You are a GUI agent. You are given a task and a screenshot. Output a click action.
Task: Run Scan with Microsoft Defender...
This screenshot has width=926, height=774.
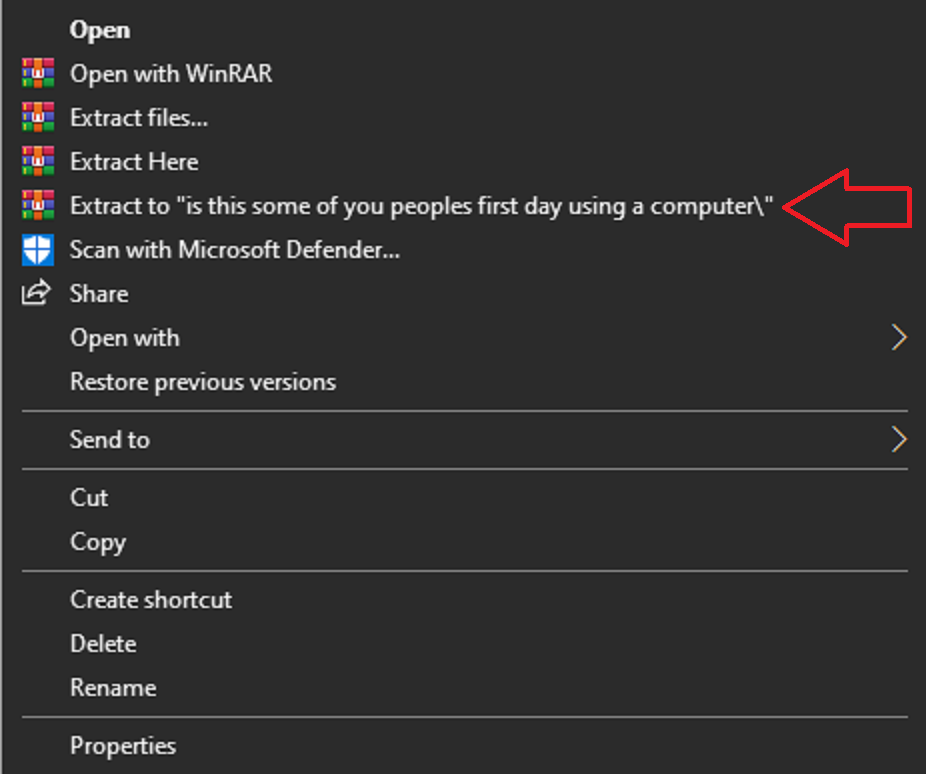pyautogui.click(x=234, y=250)
